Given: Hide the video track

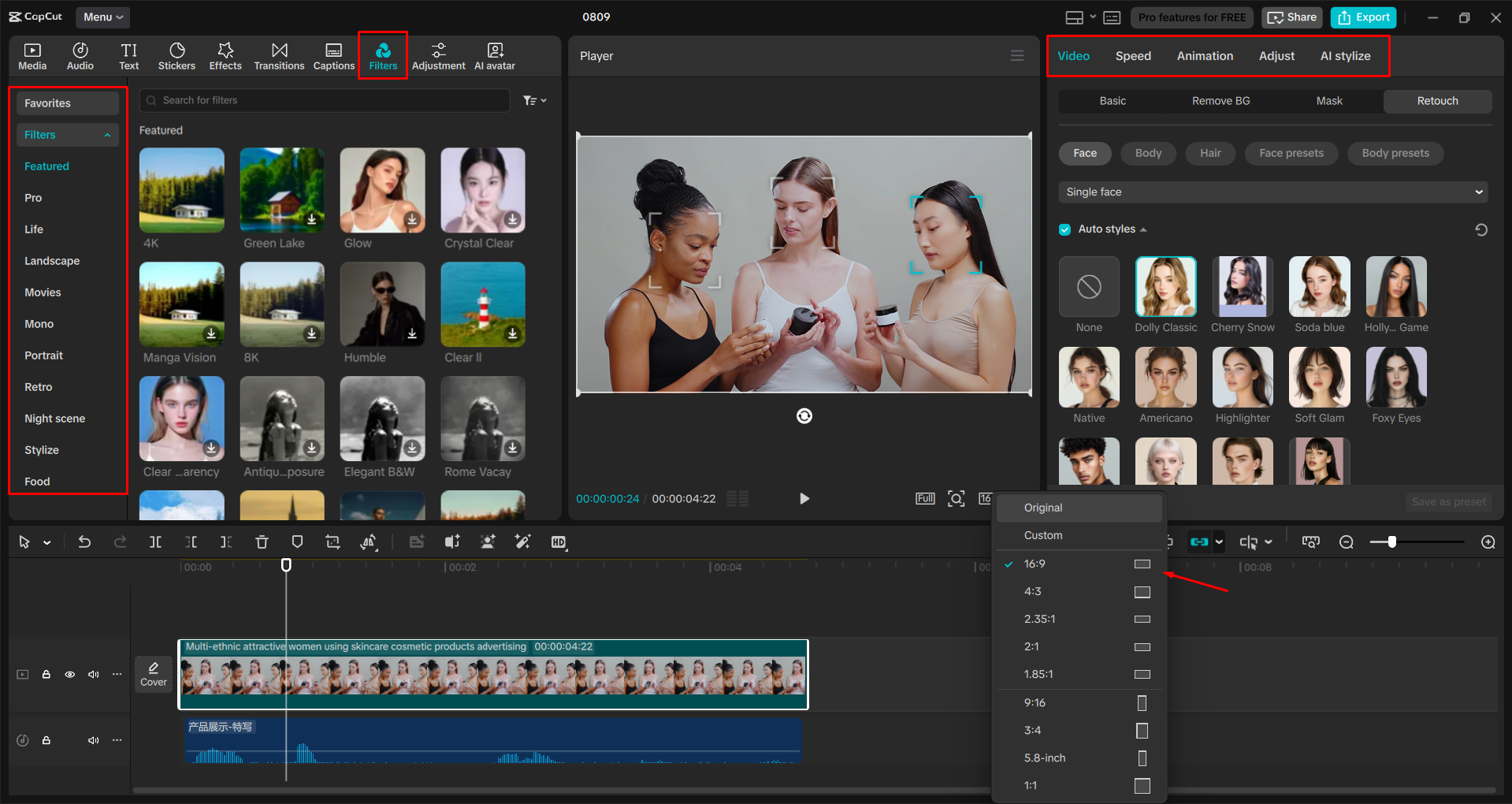Looking at the screenshot, I should pyautogui.click(x=69, y=674).
